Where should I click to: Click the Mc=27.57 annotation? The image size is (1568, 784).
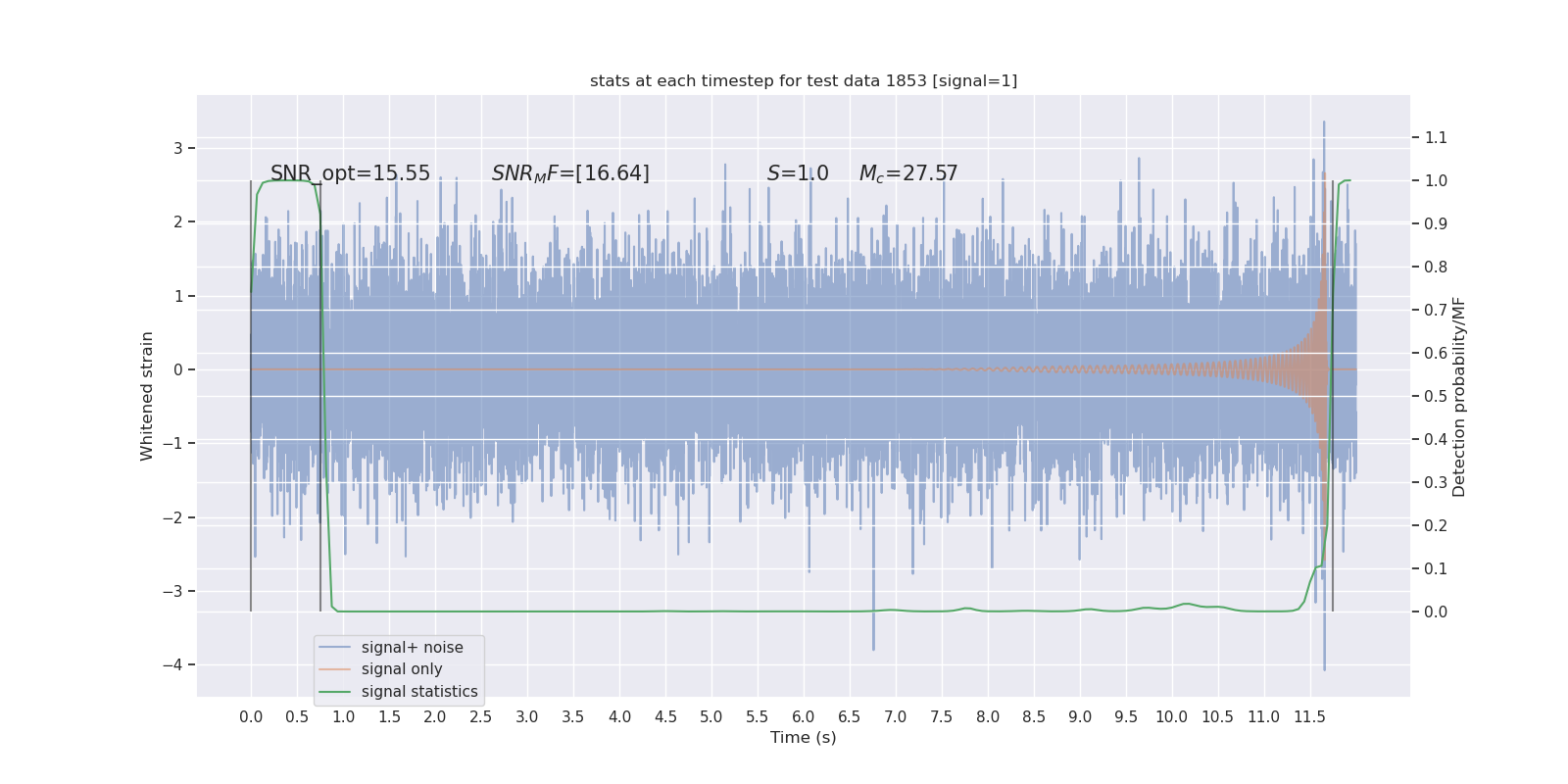[x=908, y=173]
